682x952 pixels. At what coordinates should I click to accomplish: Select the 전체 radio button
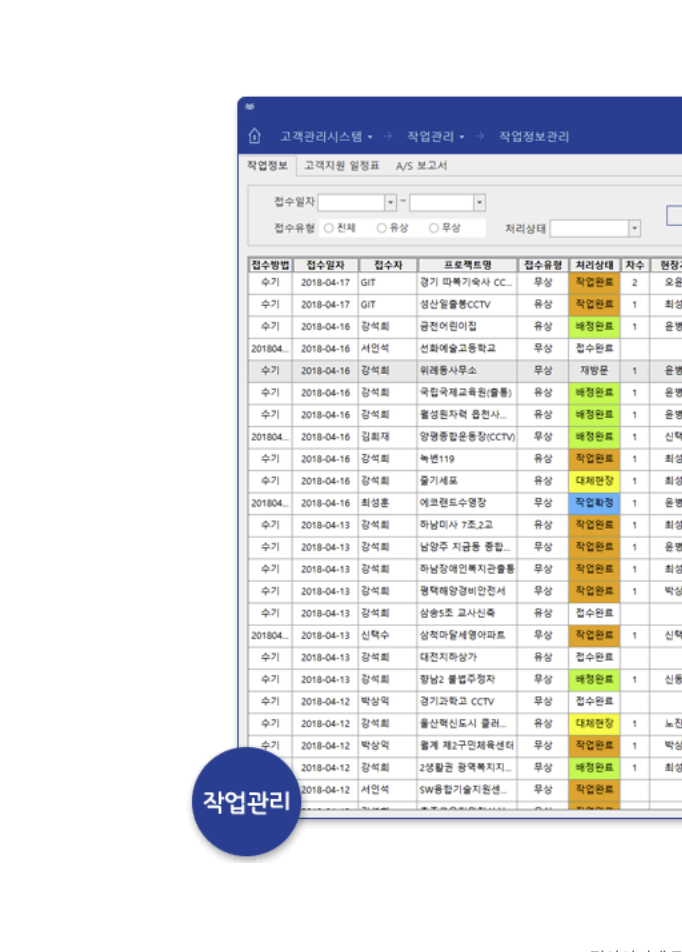(x=328, y=228)
